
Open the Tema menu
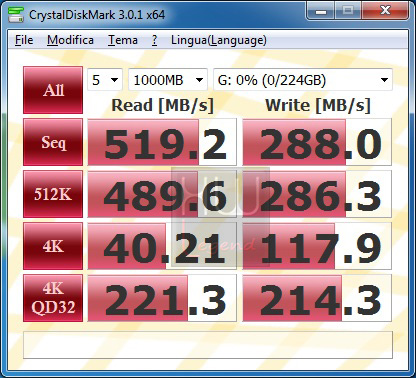(x=123, y=40)
